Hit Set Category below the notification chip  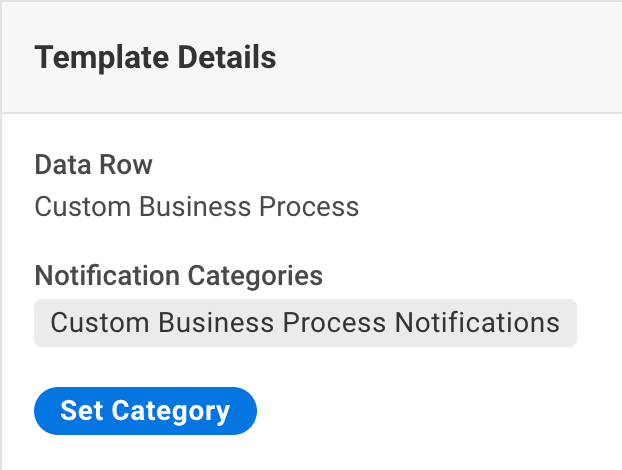[145, 411]
